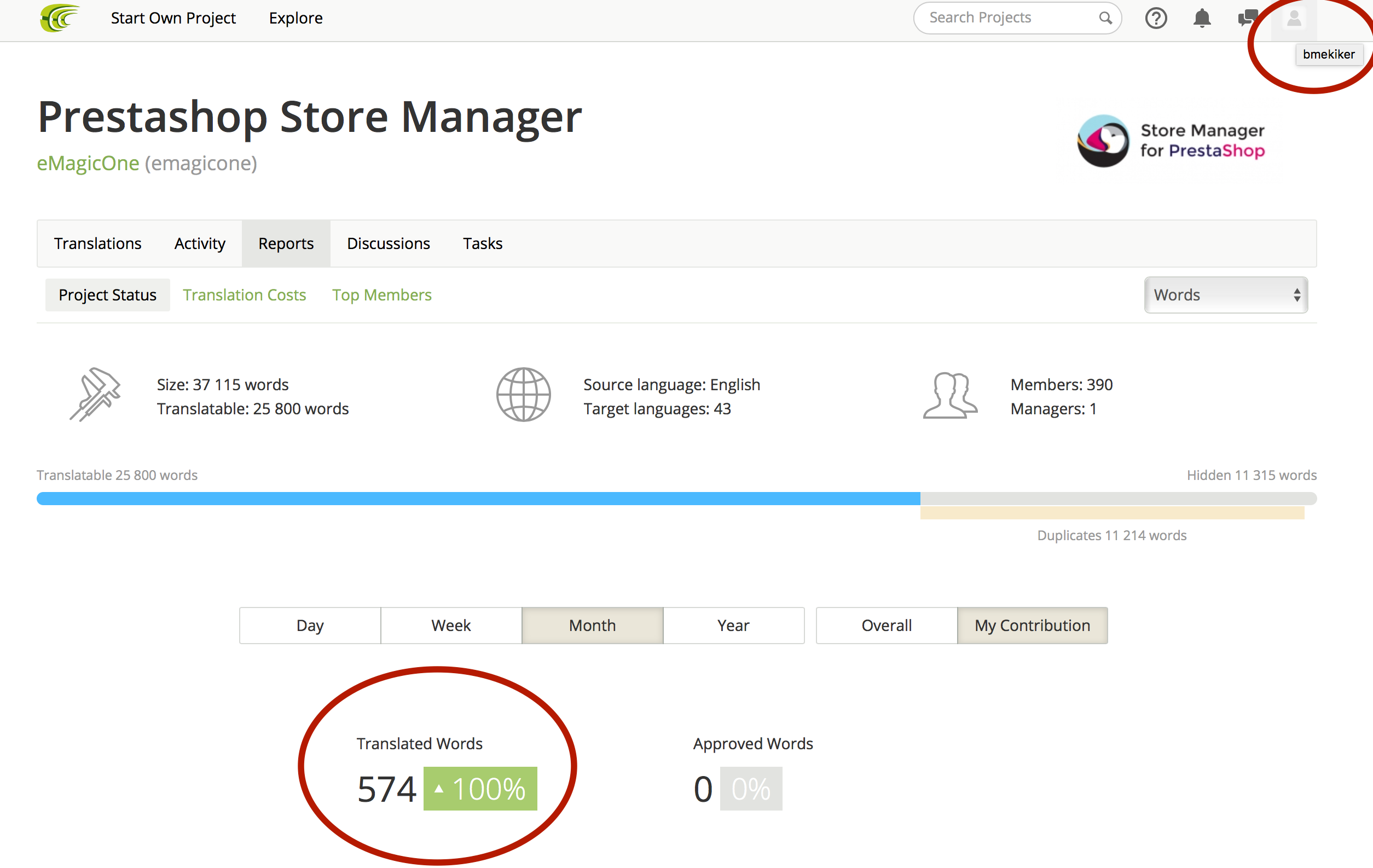
Task: Open the Translation Costs report
Action: [x=244, y=295]
